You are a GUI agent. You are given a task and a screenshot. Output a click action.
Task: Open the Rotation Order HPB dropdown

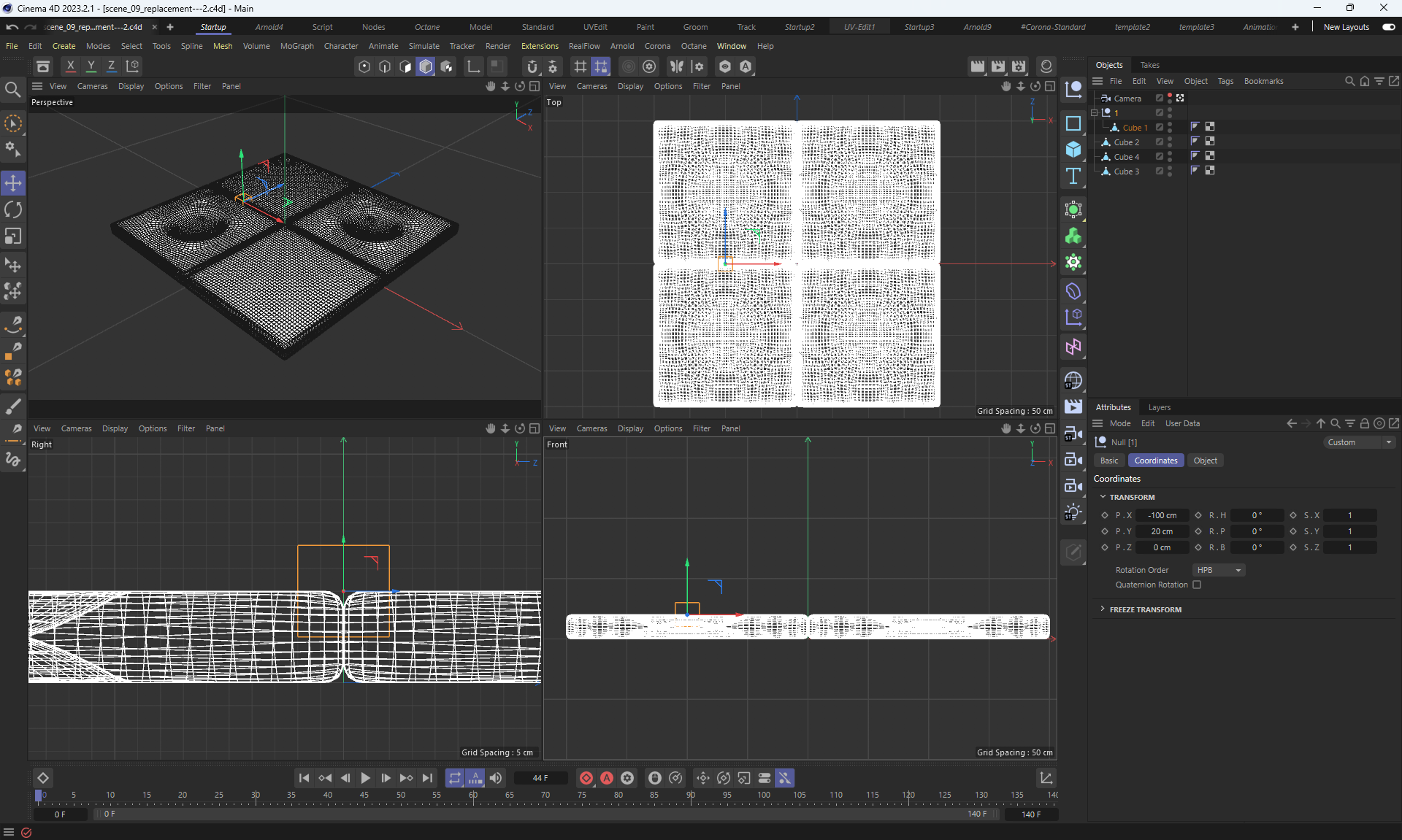tap(1218, 570)
